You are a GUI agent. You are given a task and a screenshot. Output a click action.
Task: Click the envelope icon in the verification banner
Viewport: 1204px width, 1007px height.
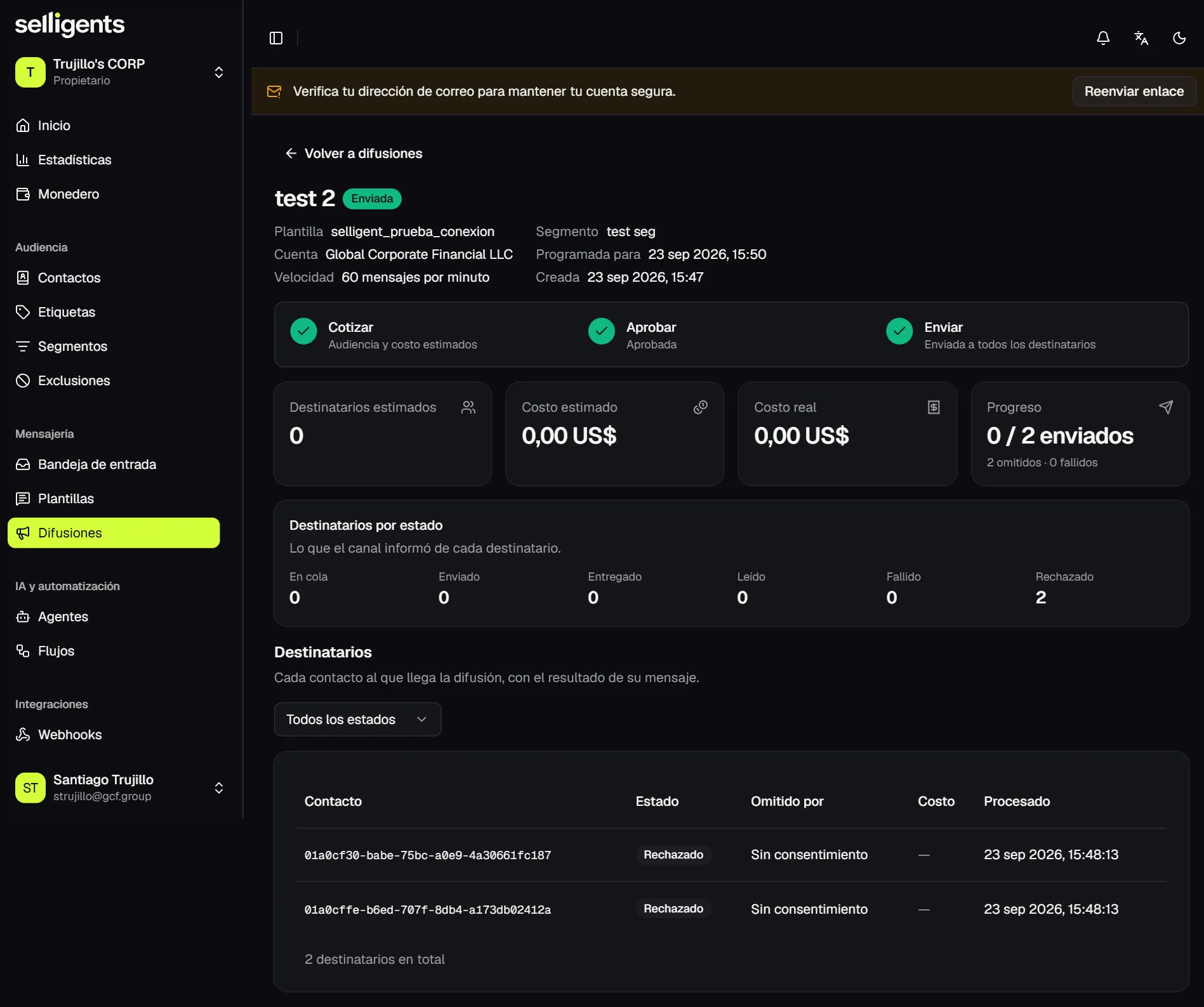click(274, 91)
